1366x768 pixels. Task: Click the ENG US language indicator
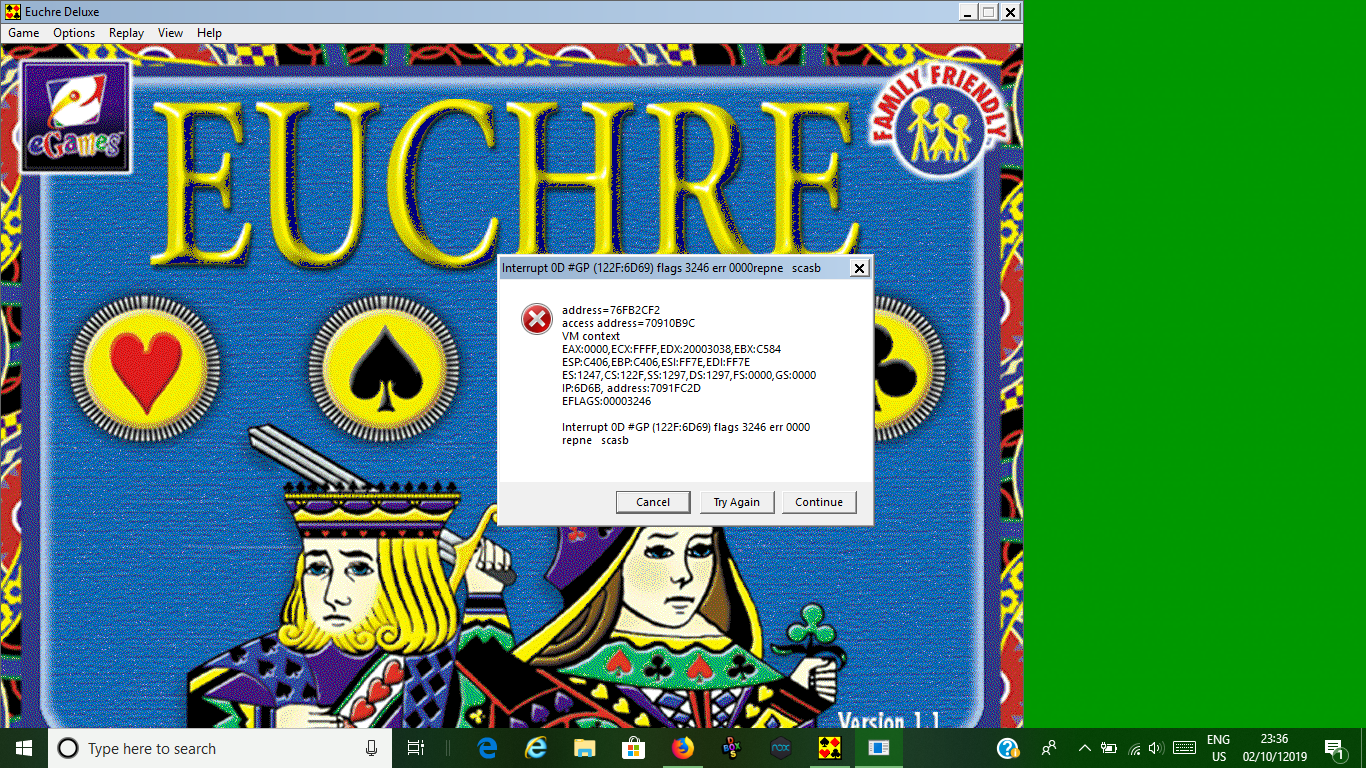pyautogui.click(x=1218, y=748)
